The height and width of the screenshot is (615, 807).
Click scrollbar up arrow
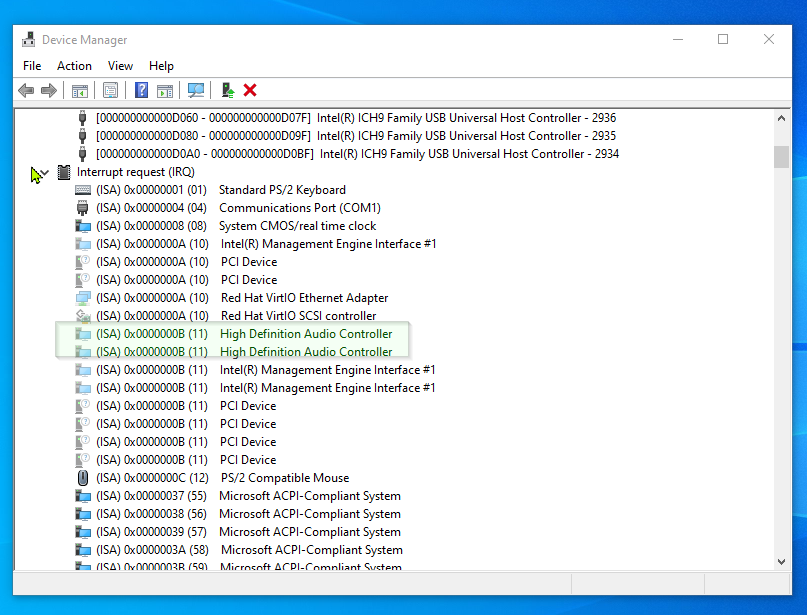[x=781, y=118]
